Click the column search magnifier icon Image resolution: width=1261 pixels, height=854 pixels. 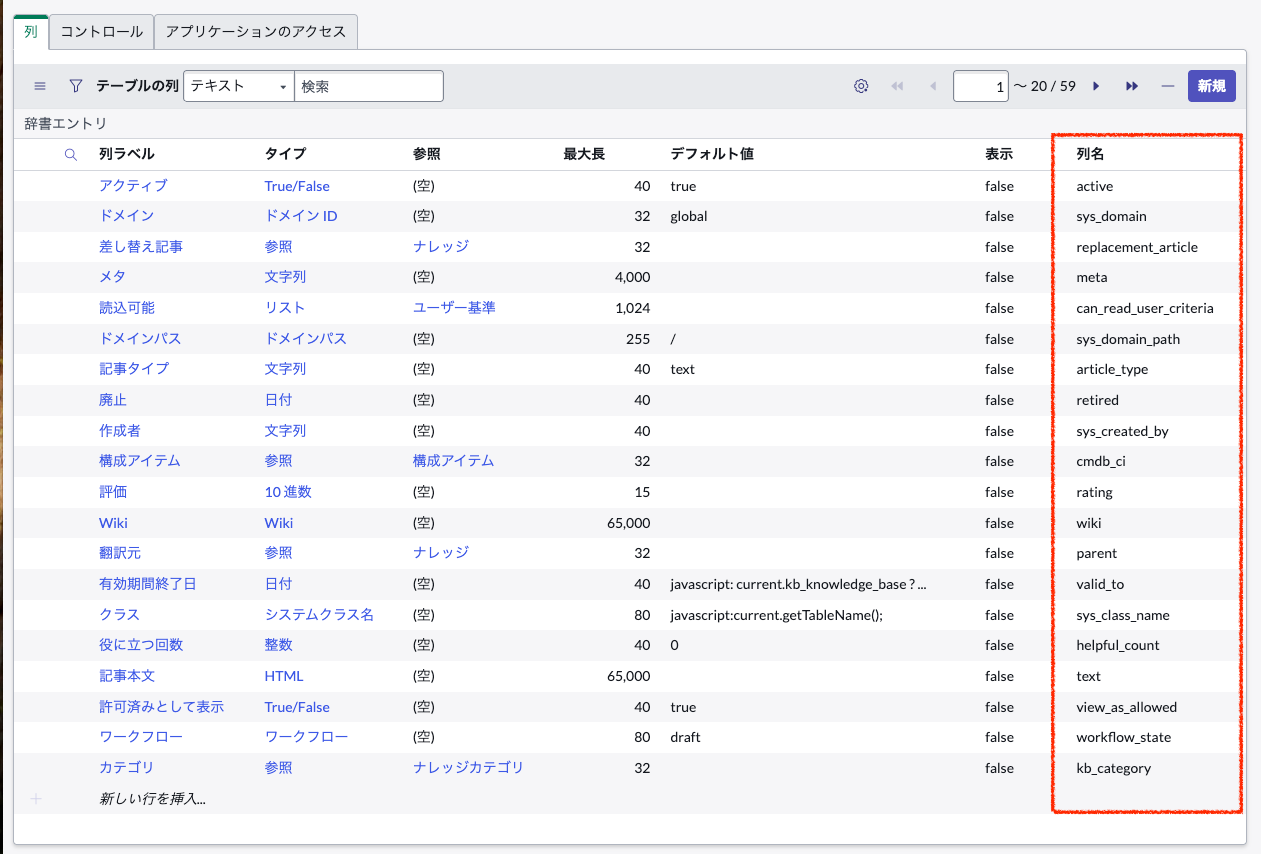71,155
